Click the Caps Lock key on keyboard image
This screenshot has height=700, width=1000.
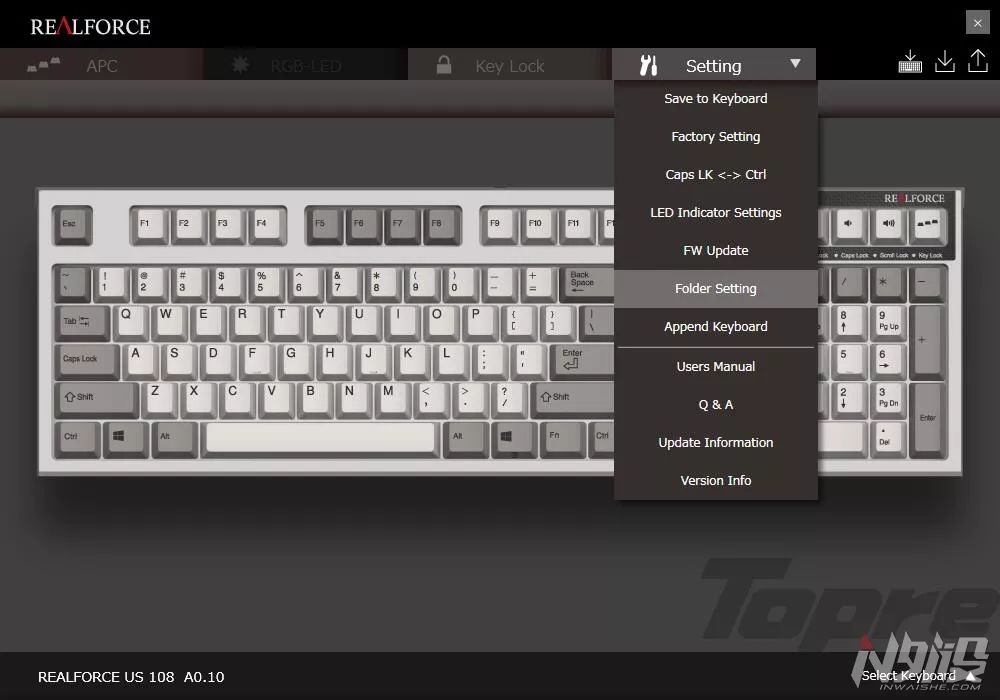87,361
